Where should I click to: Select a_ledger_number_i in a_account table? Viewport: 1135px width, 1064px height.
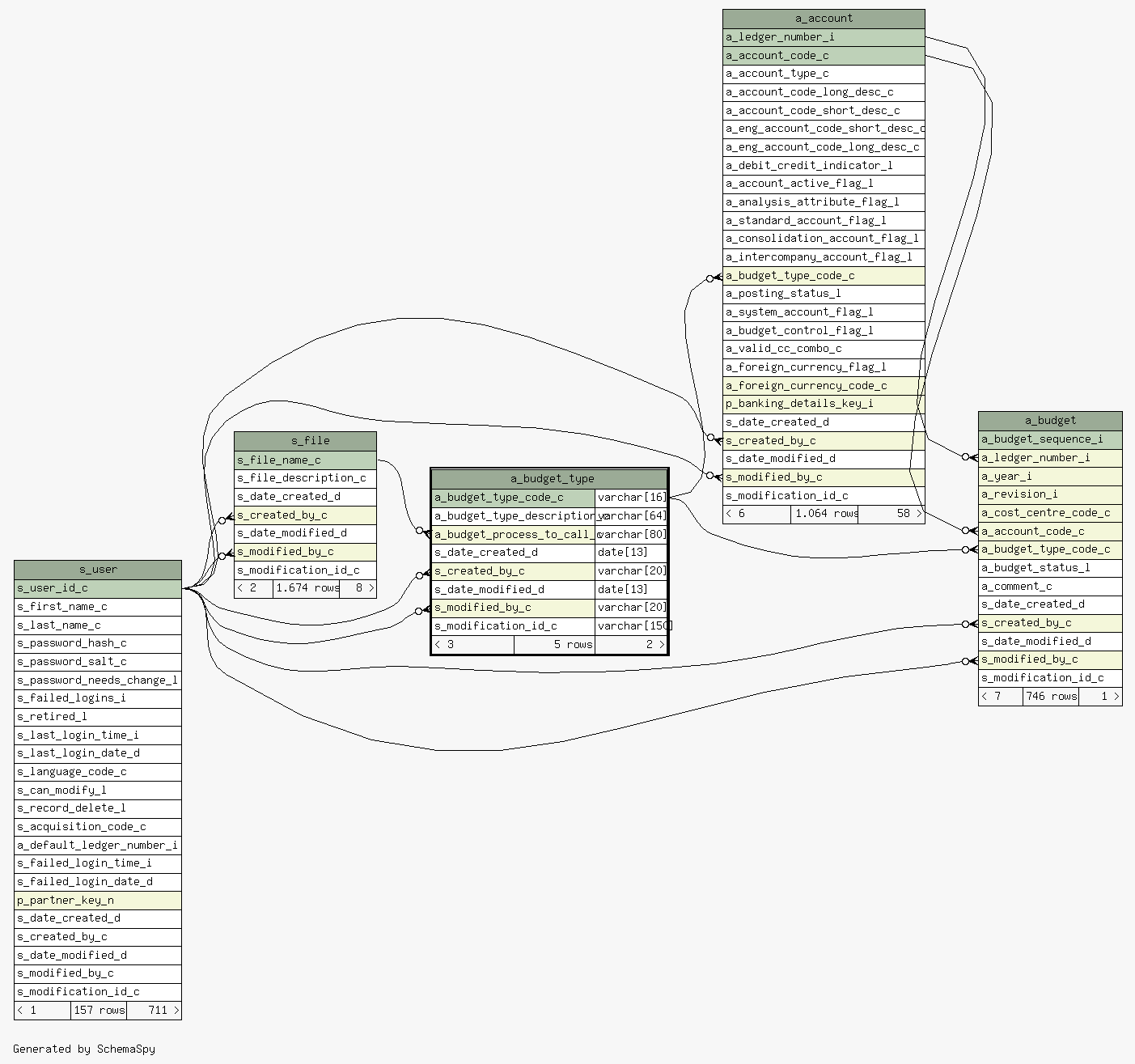point(824,37)
